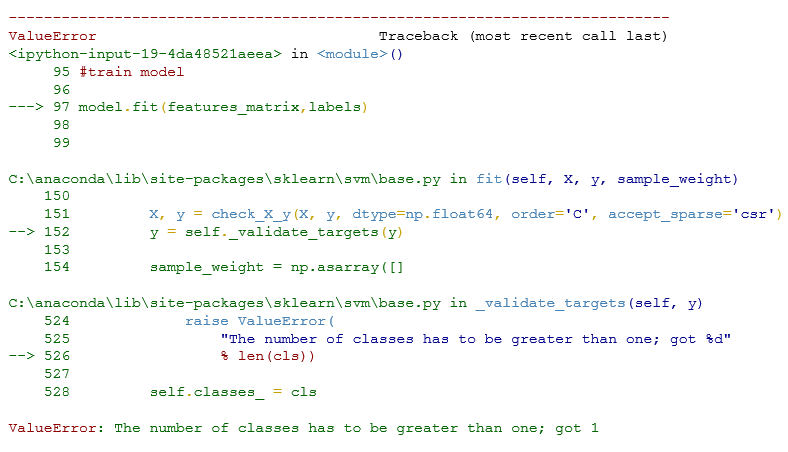788x452 pixels.
Task: Click line number 99
Action: 61,143
